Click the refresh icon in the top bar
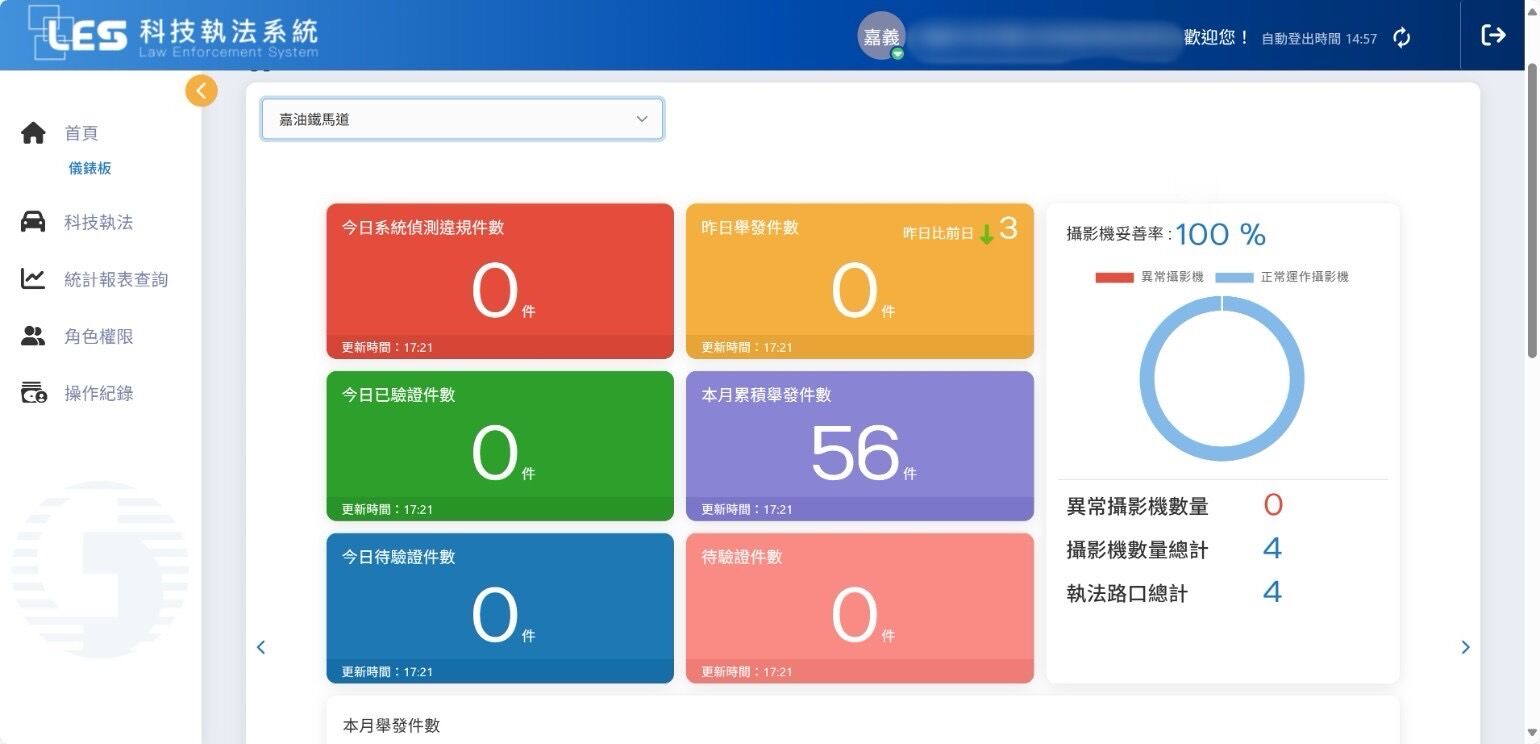 (1401, 37)
